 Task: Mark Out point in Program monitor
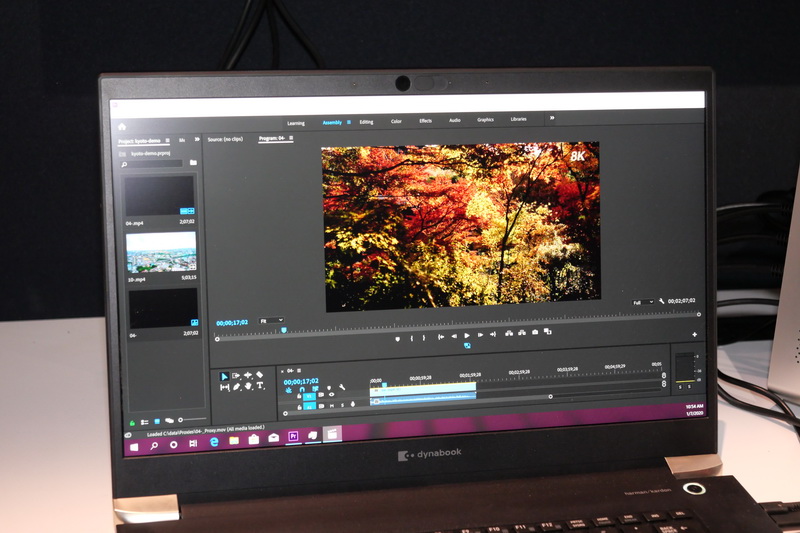423,338
